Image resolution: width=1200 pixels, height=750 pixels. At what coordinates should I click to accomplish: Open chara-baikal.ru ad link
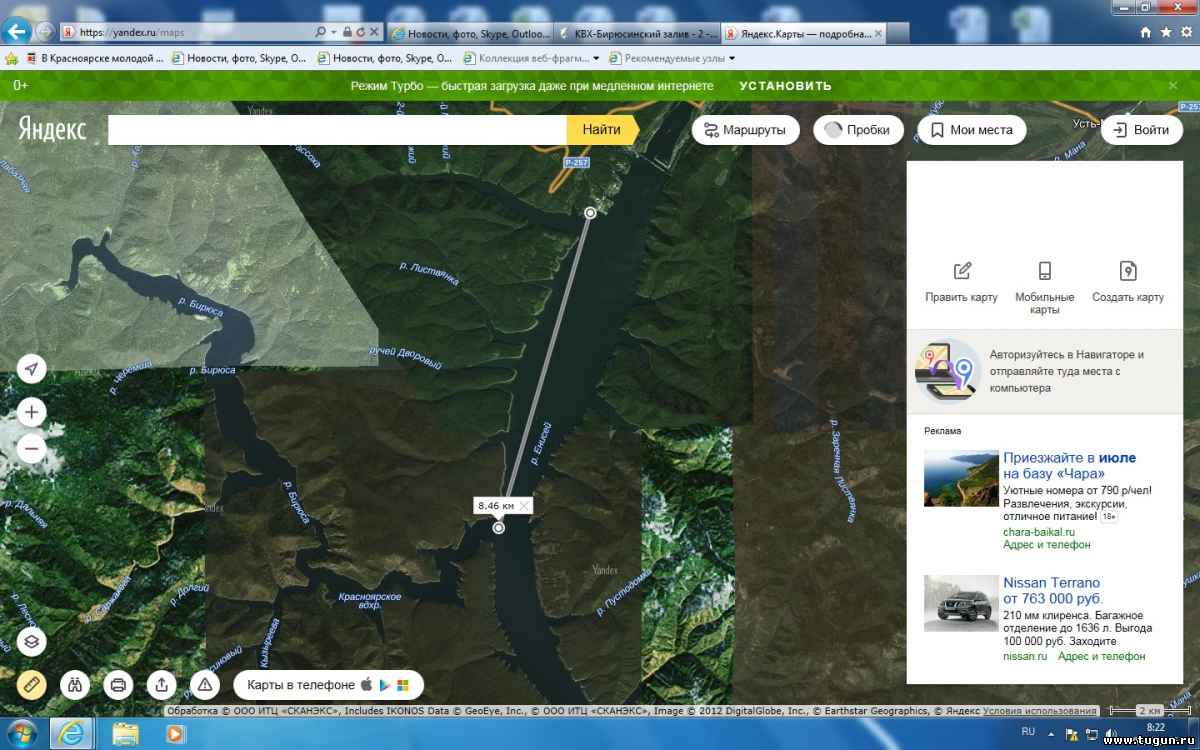pyautogui.click(x=1039, y=532)
